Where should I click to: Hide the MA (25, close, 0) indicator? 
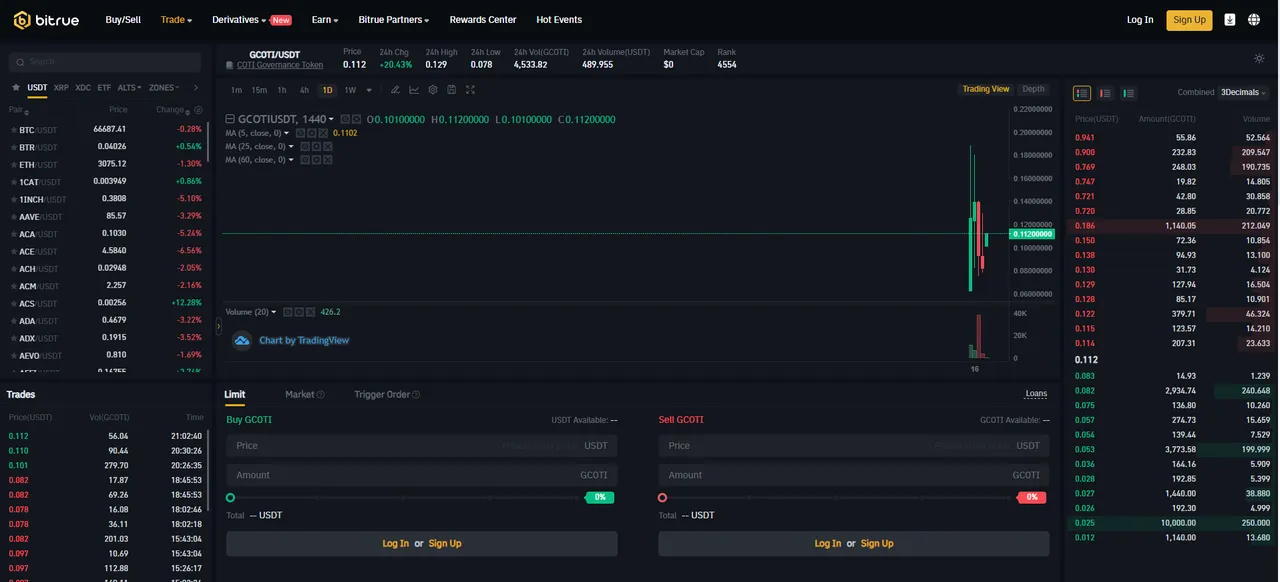[x=305, y=146]
